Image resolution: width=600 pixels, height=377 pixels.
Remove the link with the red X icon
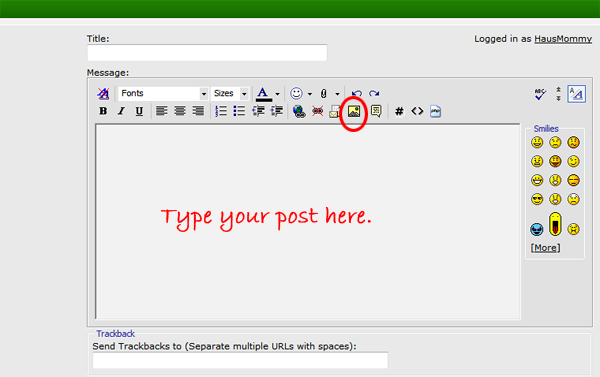317,111
